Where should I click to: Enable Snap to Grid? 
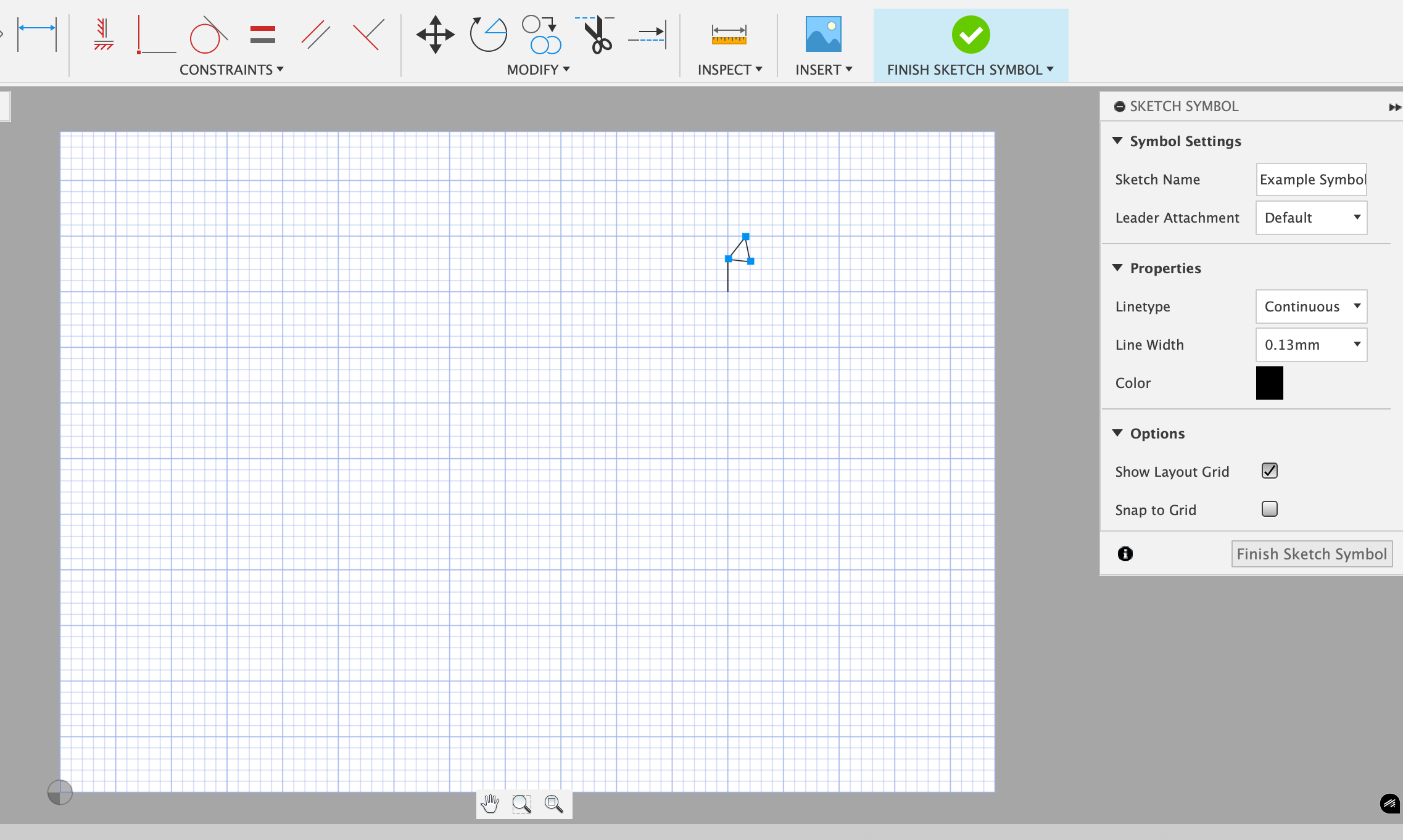[x=1269, y=509]
